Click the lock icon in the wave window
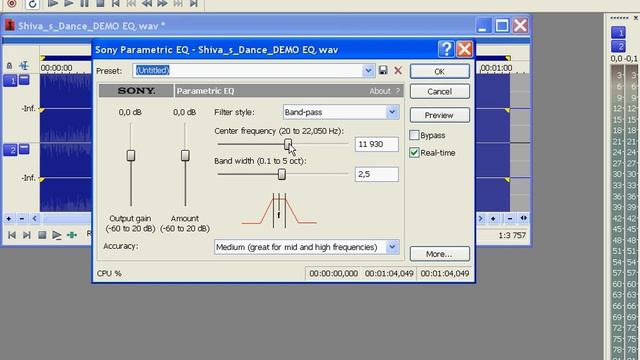 pyautogui.click(x=9, y=66)
